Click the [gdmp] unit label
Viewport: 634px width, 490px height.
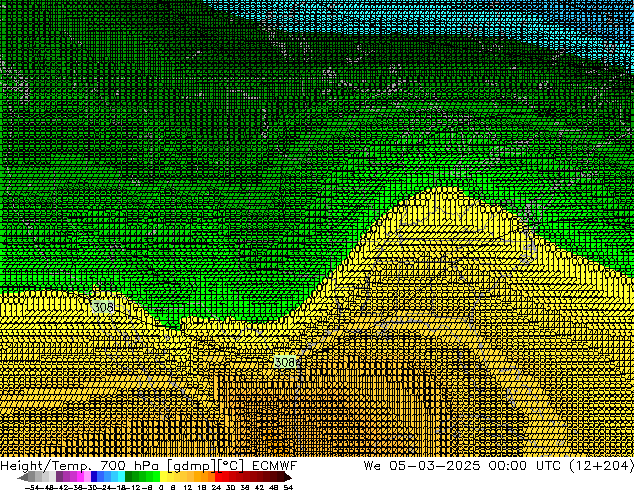coord(192,466)
